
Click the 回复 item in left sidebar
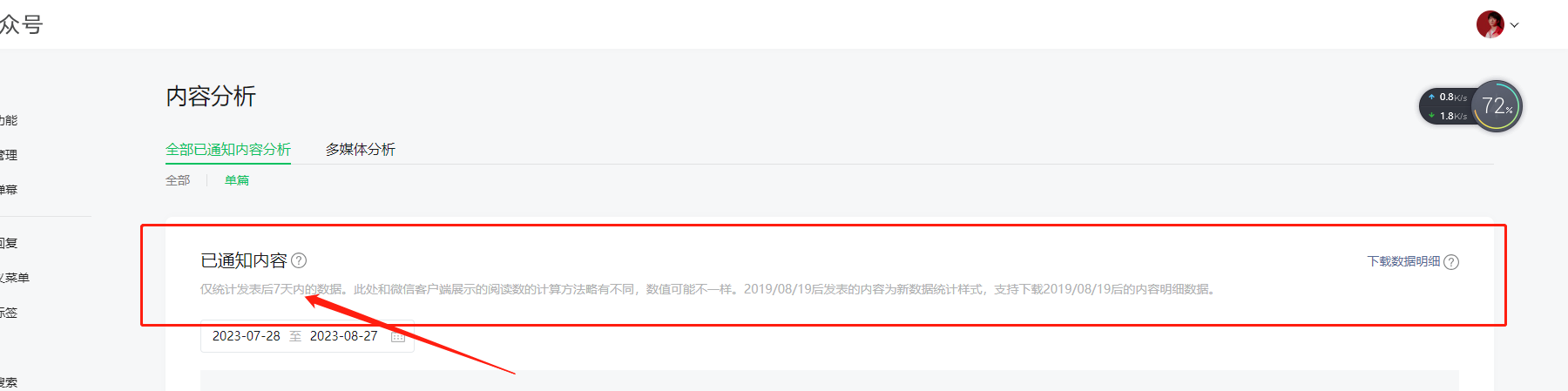8,243
